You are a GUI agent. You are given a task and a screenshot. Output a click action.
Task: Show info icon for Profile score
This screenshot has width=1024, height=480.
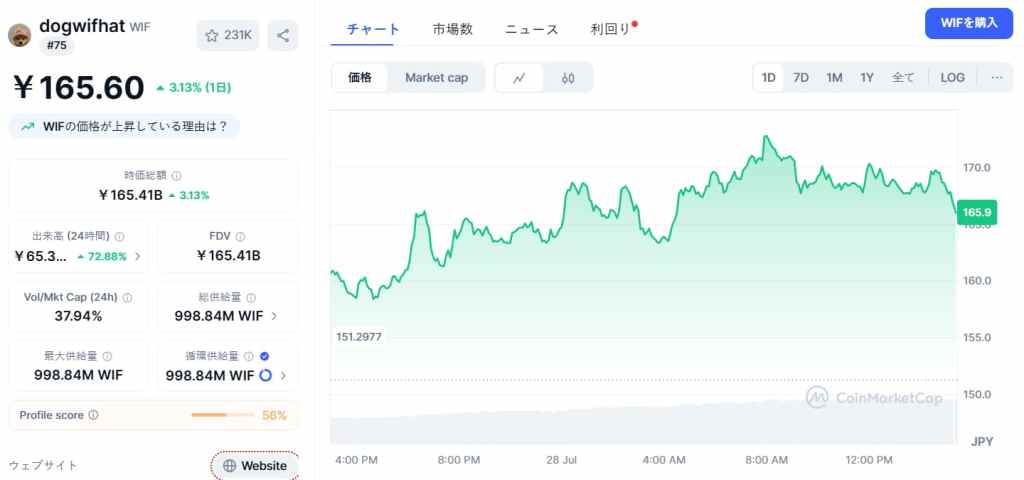tap(93, 415)
